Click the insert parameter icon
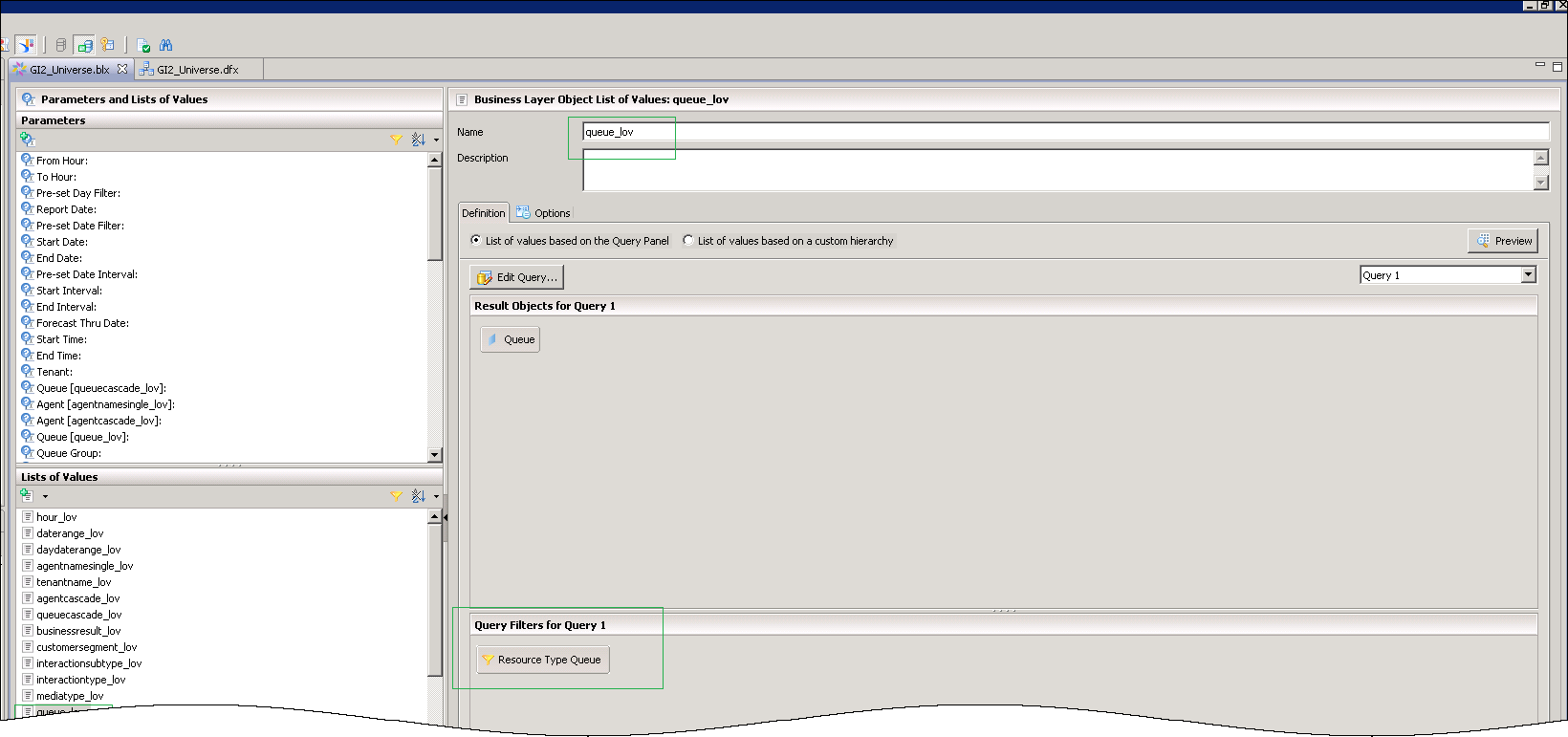The image size is (1568, 737). 28,140
